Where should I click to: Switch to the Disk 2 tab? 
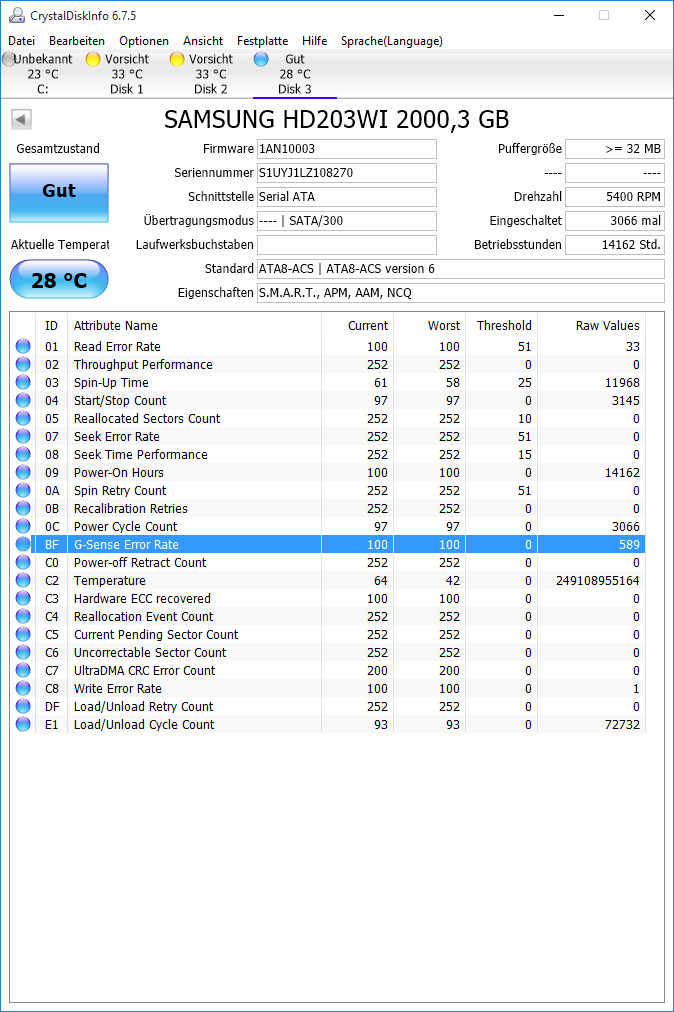click(x=210, y=74)
